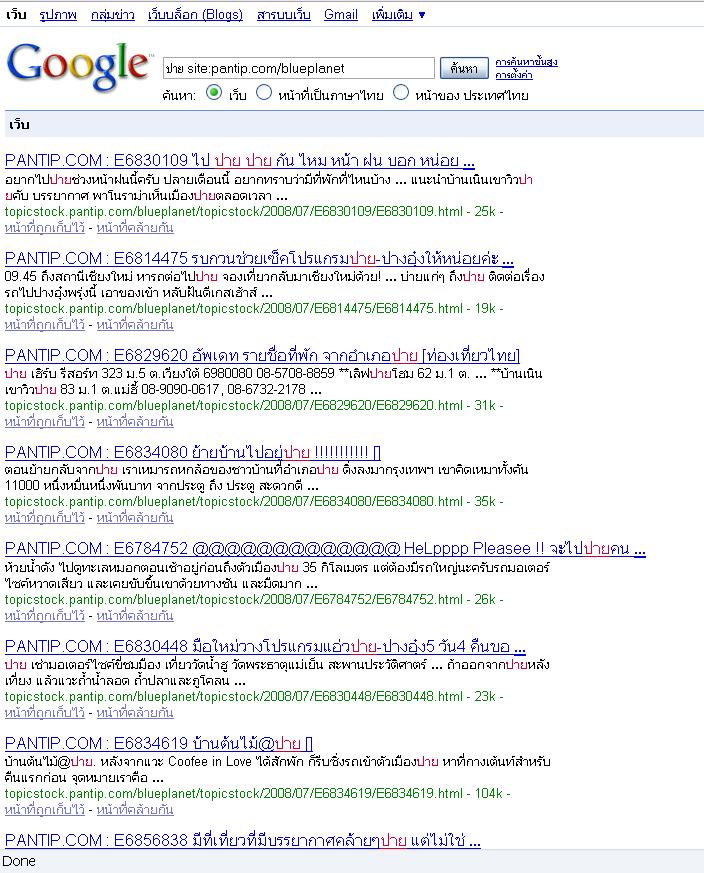
Task: Select หน้าของประเทศไทย radio button
Action: pos(401,92)
